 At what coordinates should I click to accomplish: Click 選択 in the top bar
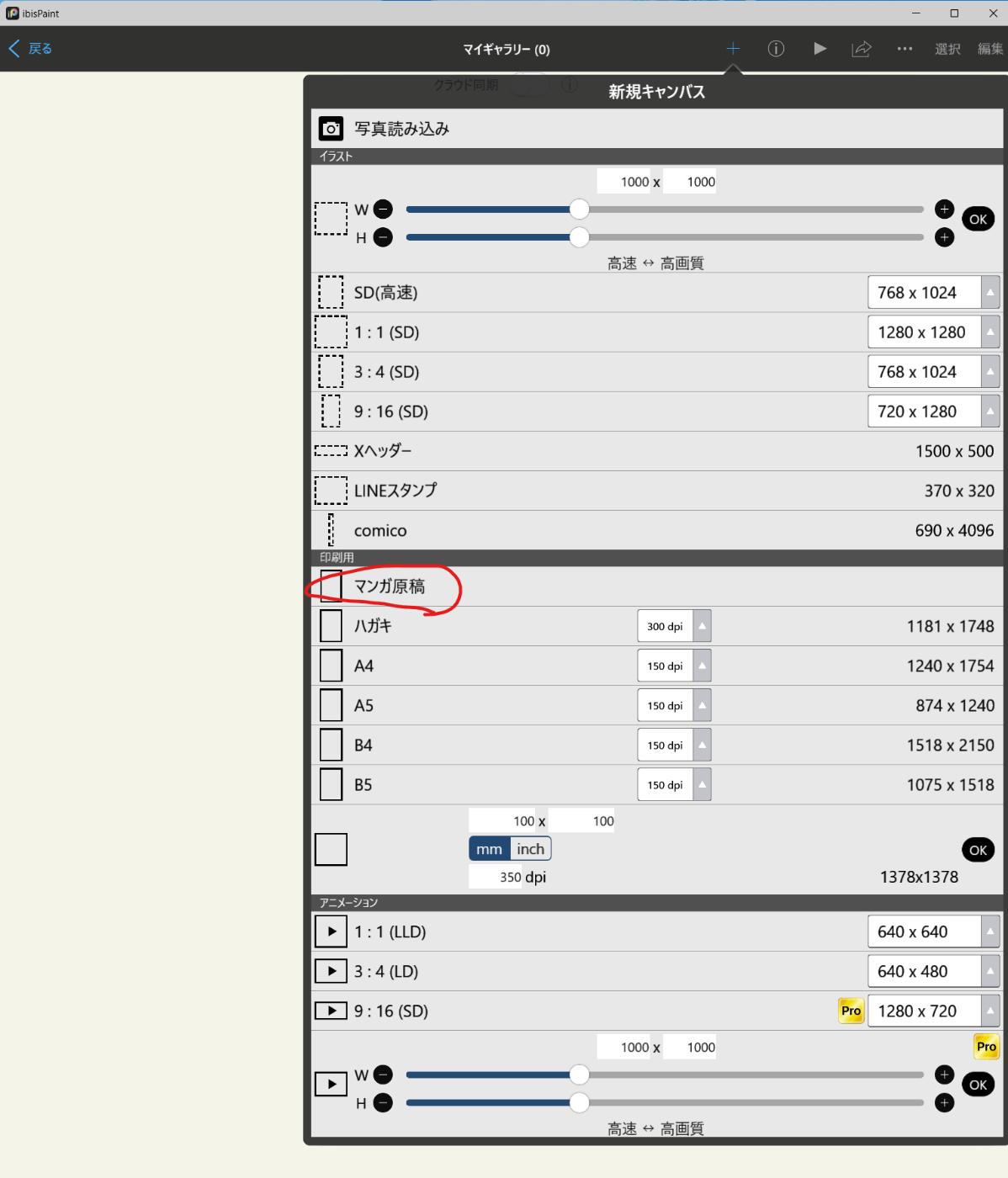[947, 49]
